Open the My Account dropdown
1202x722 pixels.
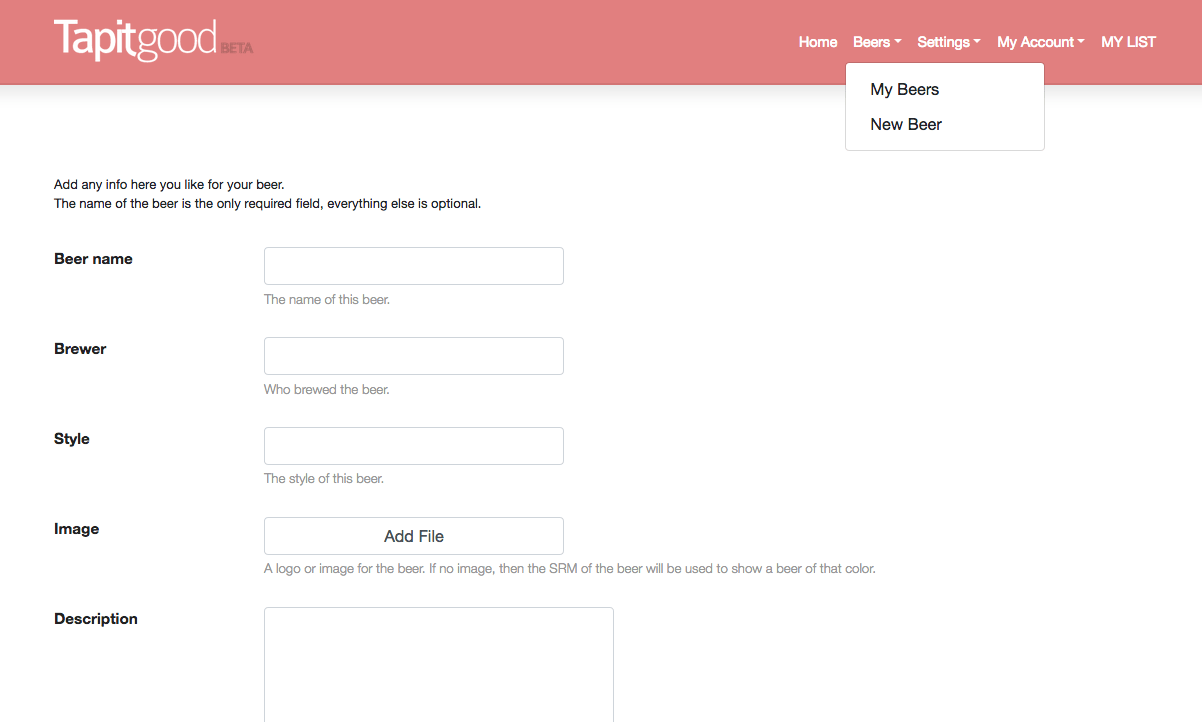1040,42
